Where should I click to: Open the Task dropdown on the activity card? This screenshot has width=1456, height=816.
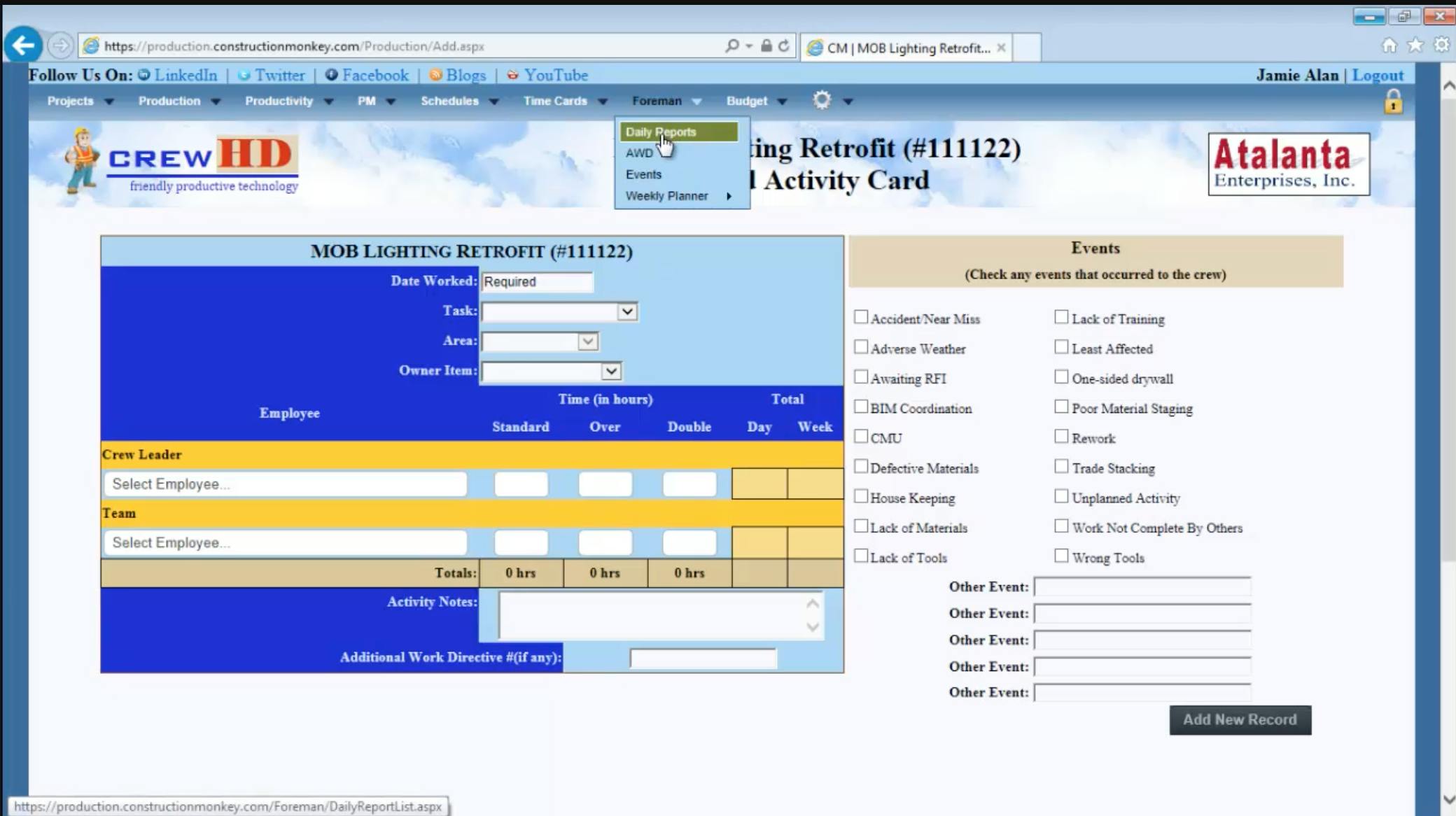tap(627, 311)
